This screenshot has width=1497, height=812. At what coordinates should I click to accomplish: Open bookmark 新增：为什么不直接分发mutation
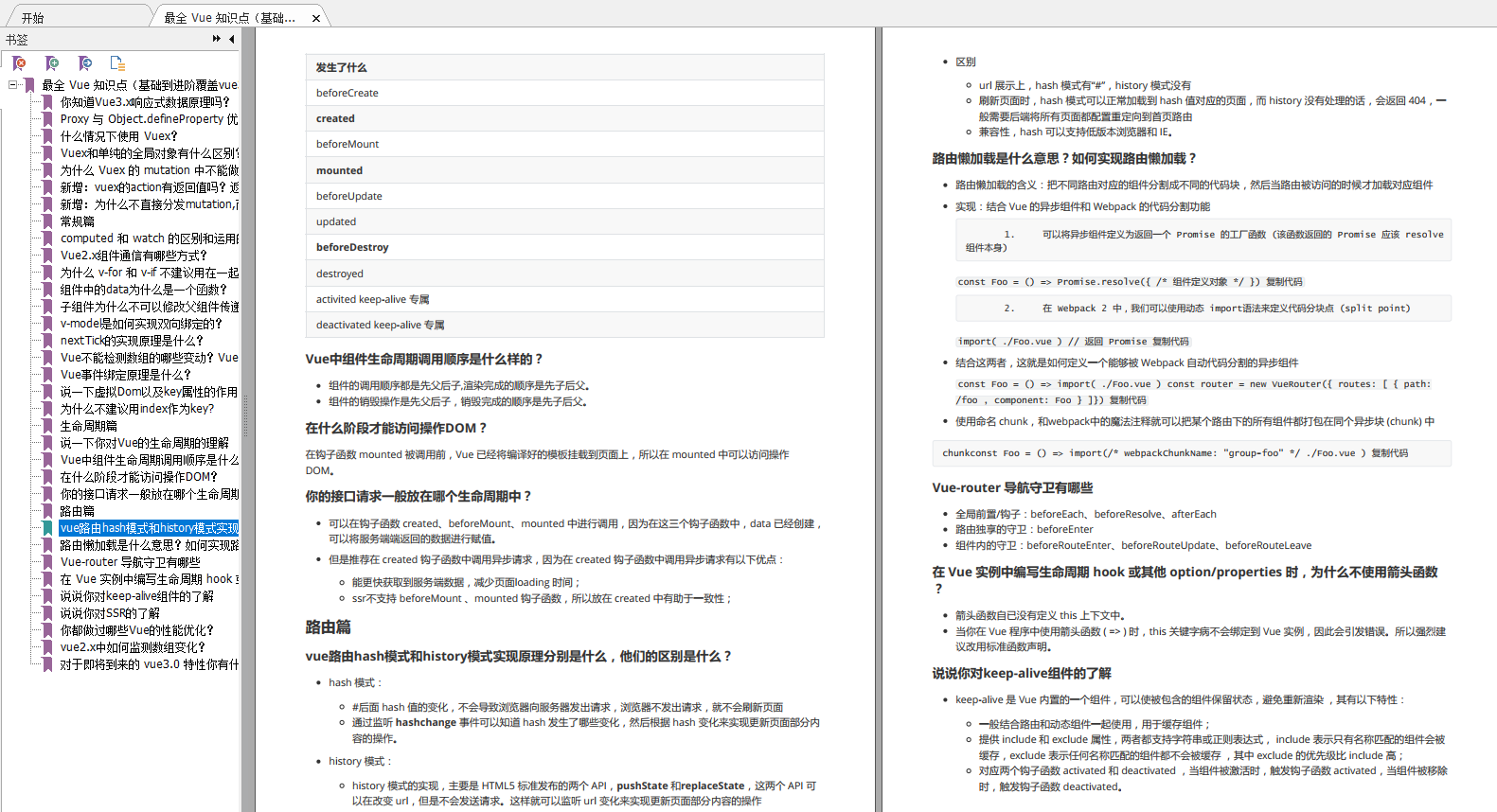pyautogui.click(x=149, y=204)
